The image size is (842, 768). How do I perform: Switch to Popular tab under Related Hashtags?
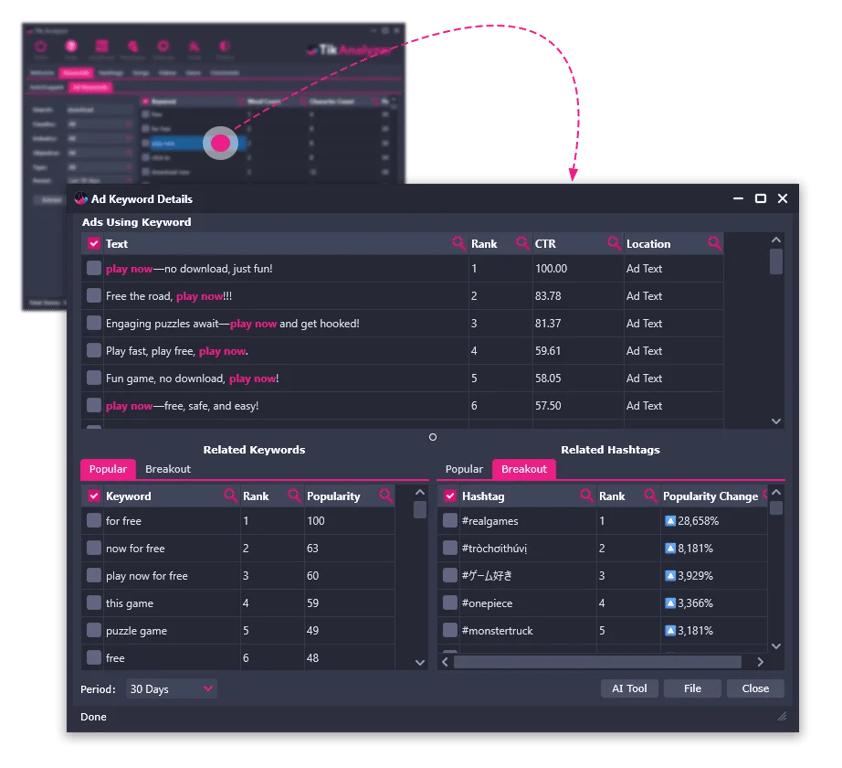[464, 469]
